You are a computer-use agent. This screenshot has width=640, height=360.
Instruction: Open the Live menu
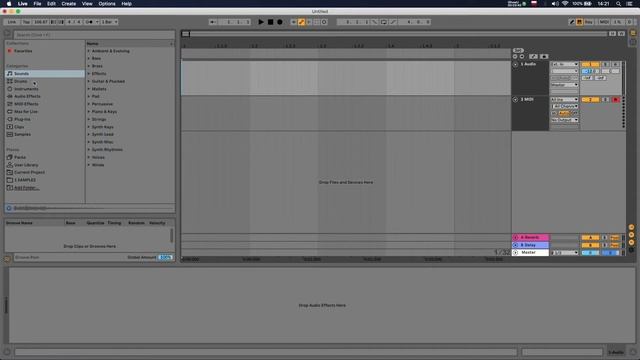tap(22, 4)
